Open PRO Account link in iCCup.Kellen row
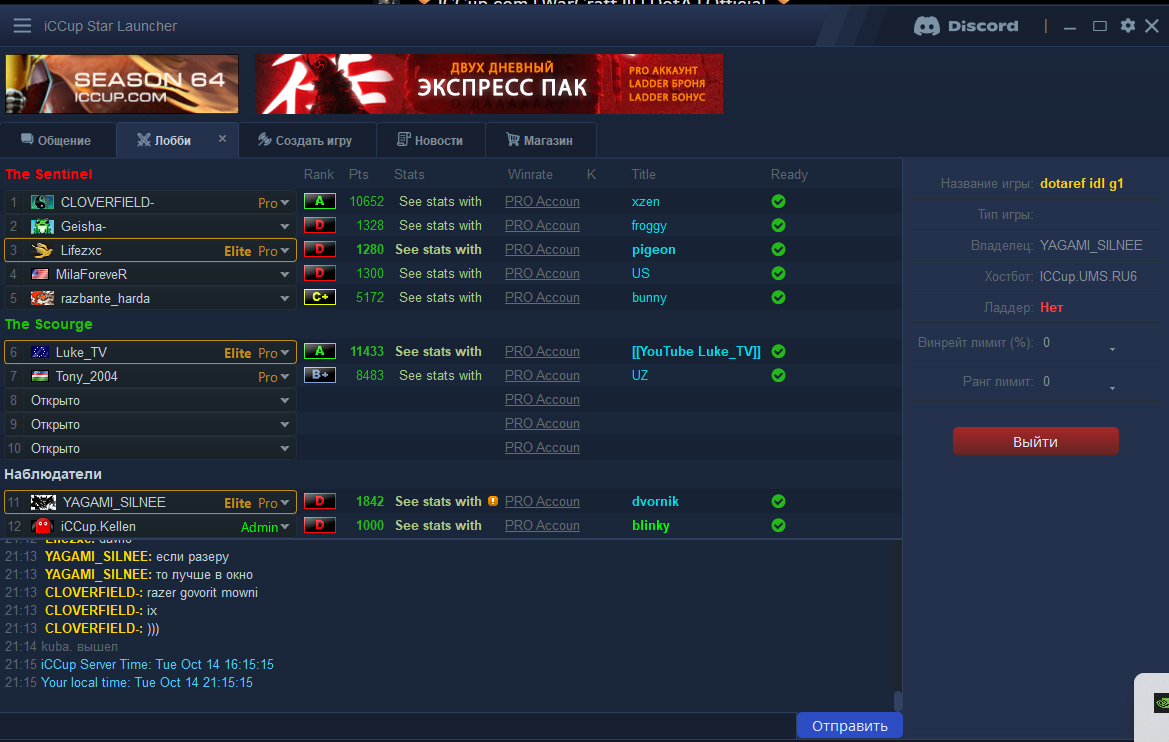Screen dimensions: 1169x742 [542, 525]
